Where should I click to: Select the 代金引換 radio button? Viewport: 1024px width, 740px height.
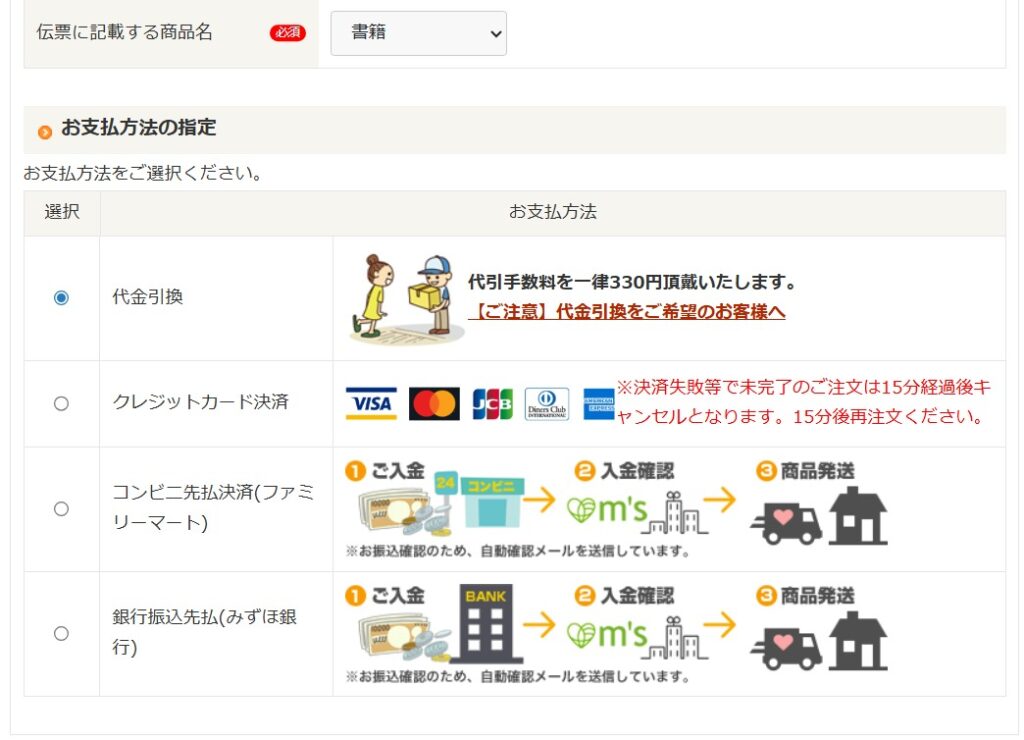[x=61, y=298]
